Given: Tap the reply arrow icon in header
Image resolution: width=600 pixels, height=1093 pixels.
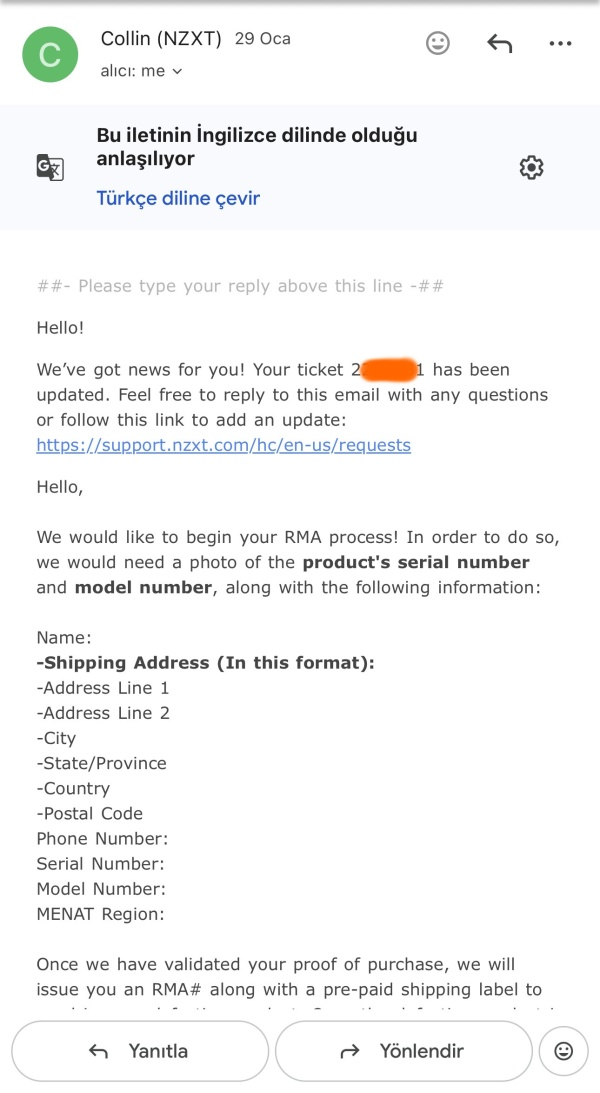Looking at the screenshot, I should pyautogui.click(x=500, y=44).
